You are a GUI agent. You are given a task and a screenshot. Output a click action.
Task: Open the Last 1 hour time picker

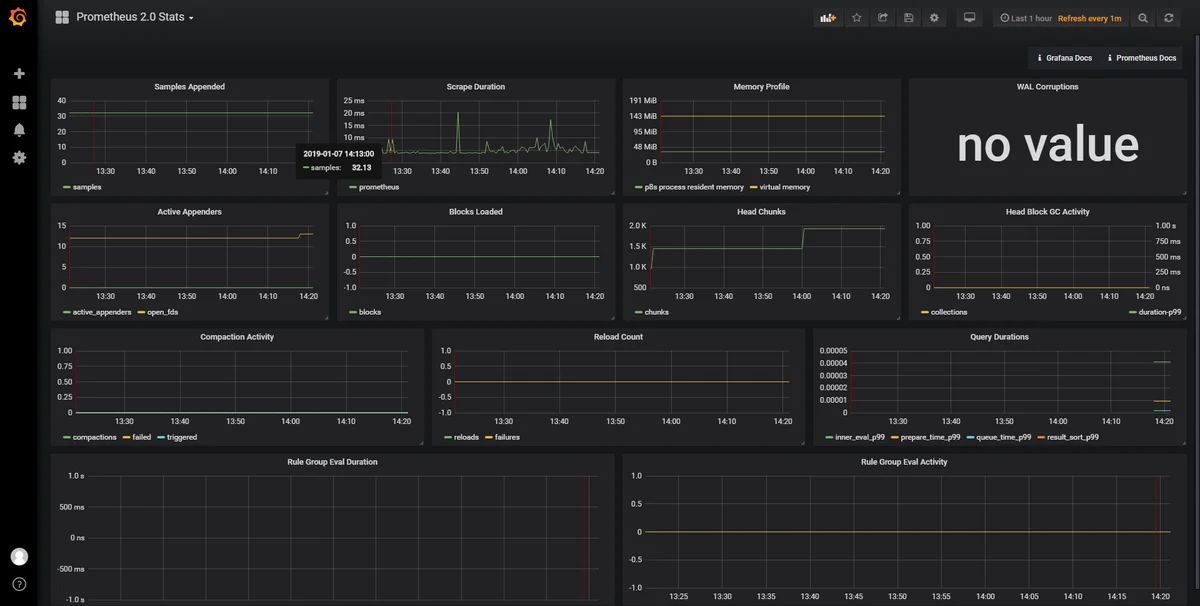pyautogui.click(x=1026, y=18)
